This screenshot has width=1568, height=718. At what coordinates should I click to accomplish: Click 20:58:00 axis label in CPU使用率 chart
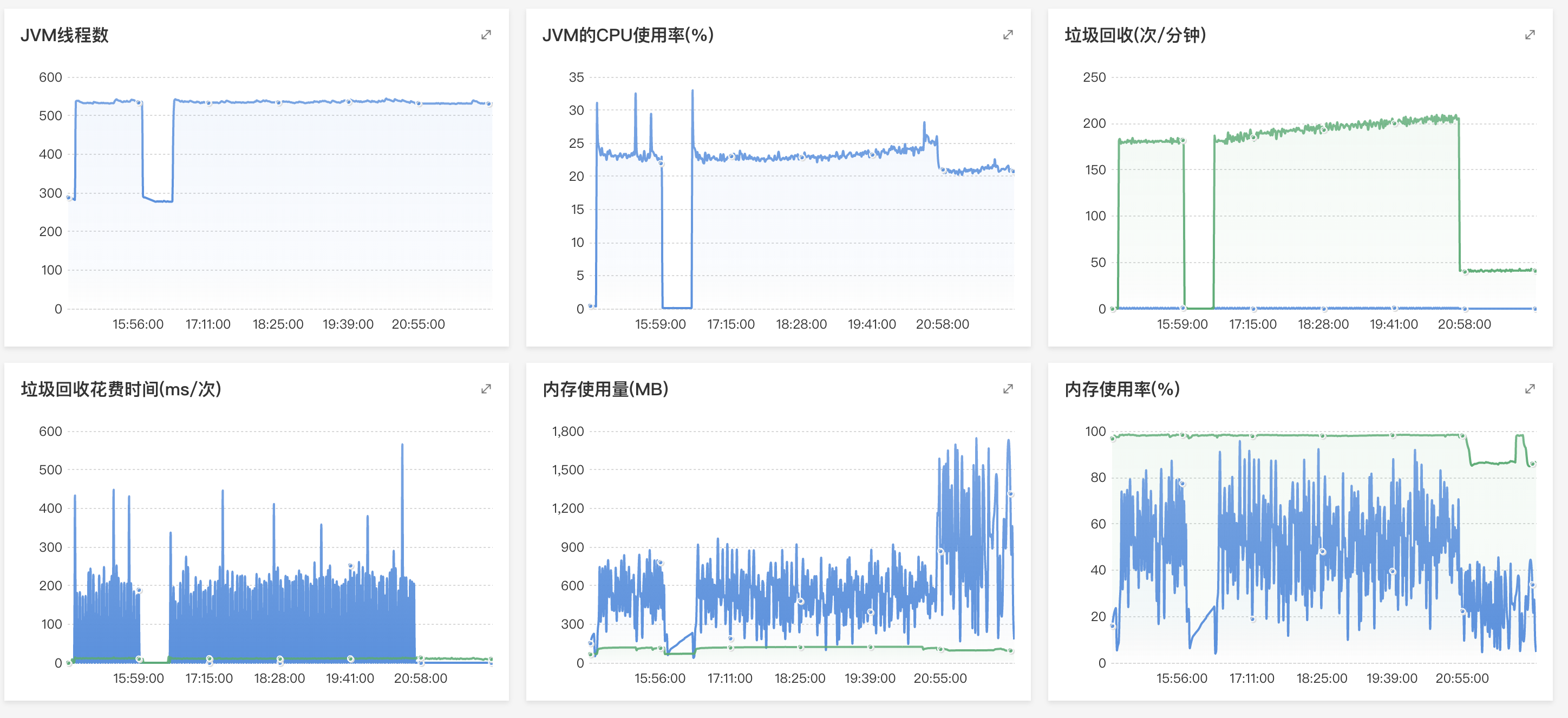942,324
